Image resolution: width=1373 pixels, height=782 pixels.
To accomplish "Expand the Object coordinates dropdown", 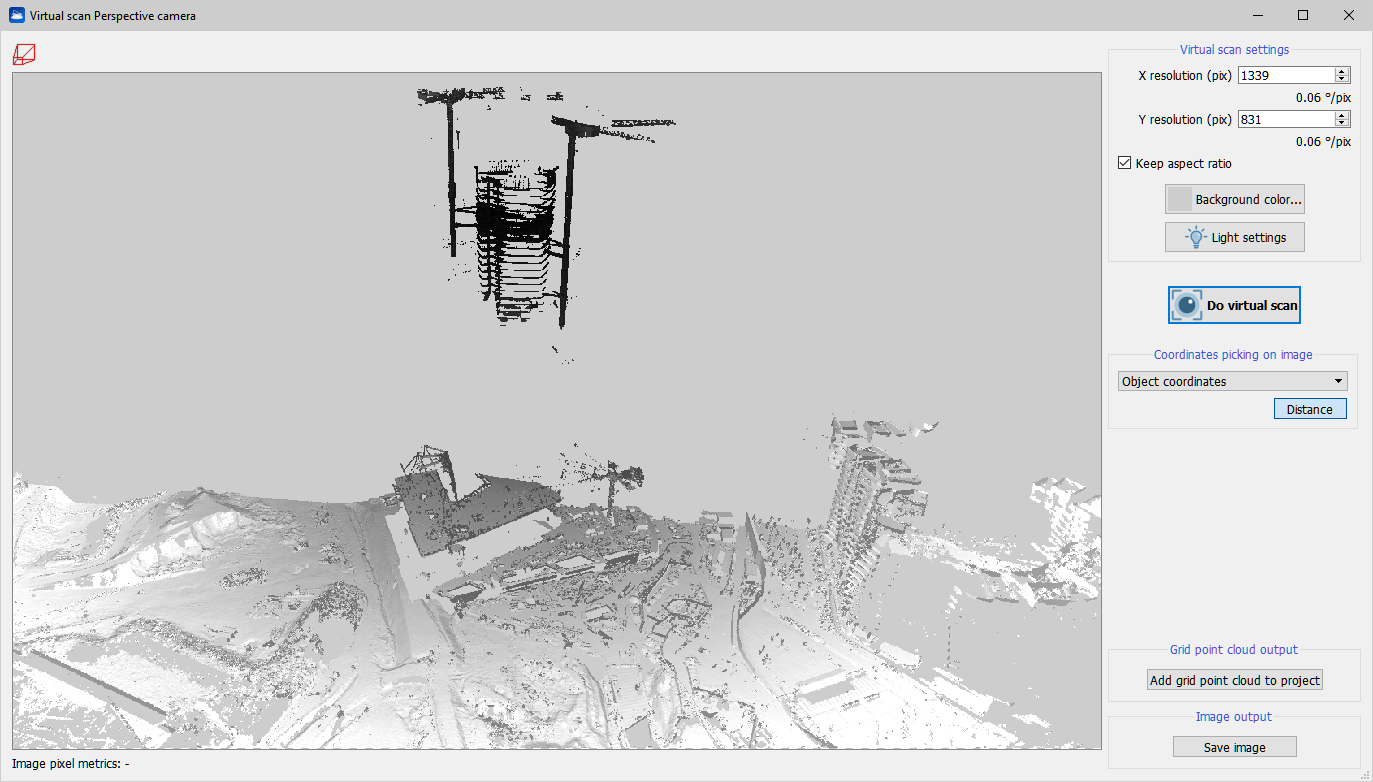I will (x=1232, y=381).
